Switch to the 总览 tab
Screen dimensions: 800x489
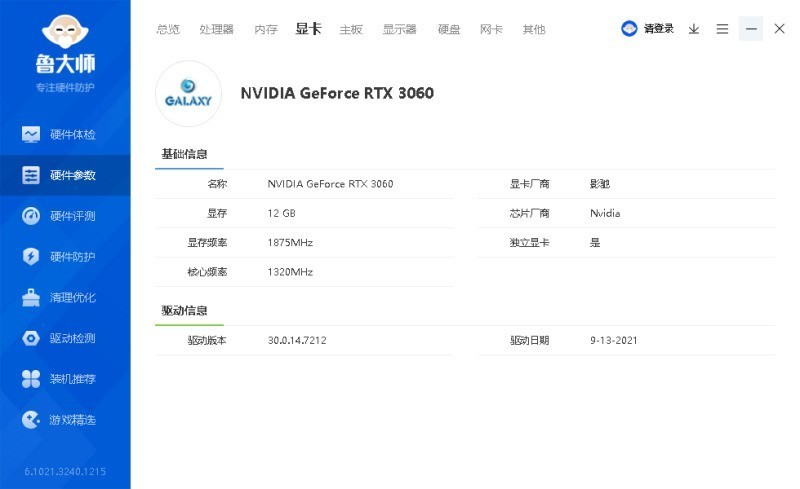point(168,30)
